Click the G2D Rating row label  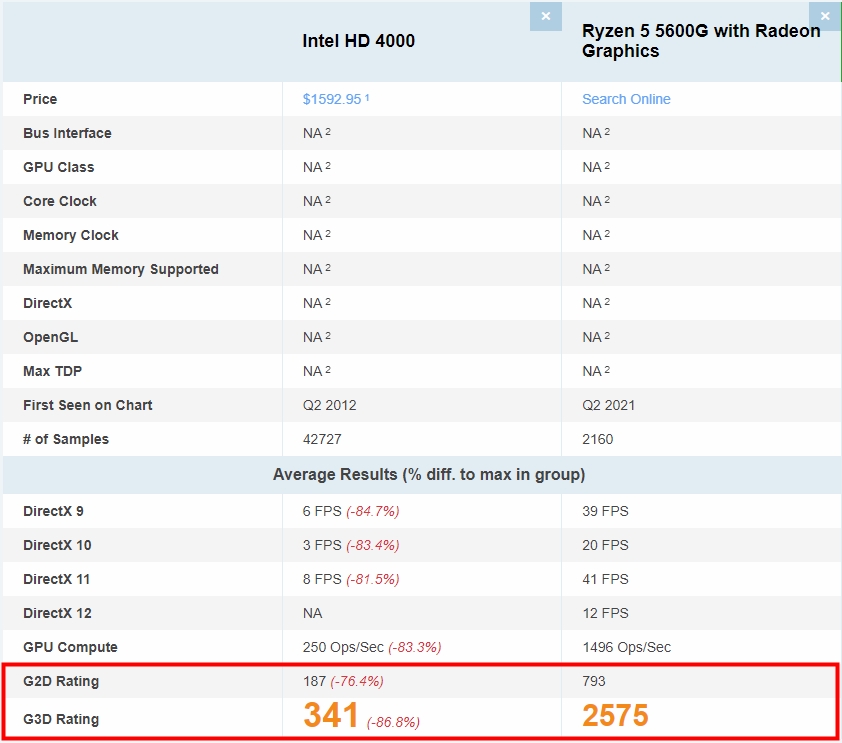61,681
